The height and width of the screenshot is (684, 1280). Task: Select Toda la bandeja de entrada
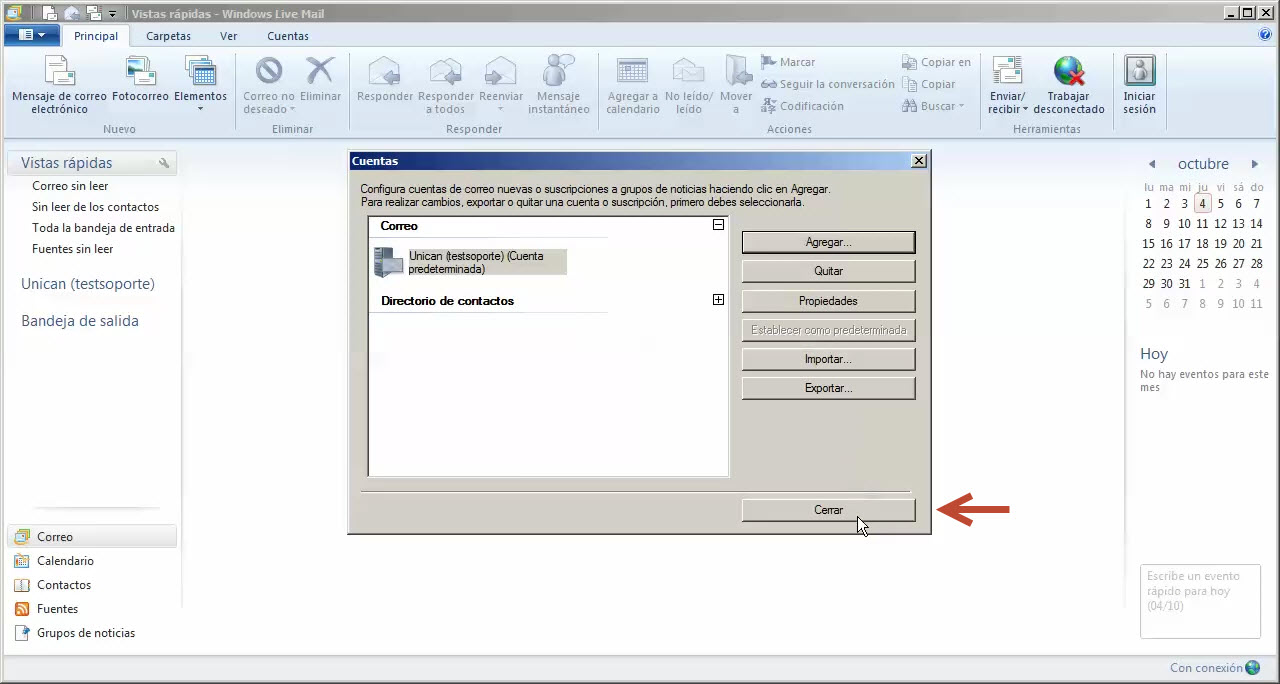(x=103, y=228)
